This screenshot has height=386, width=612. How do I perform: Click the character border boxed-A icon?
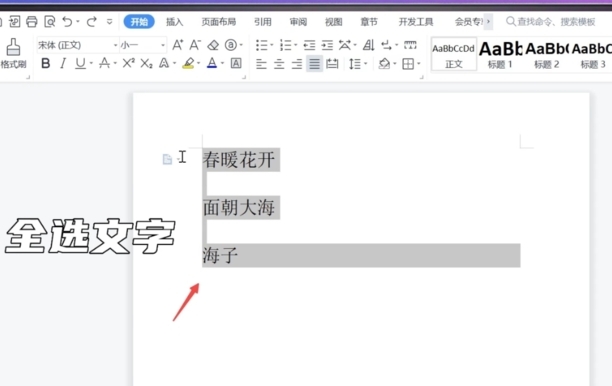tap(236, 63)
